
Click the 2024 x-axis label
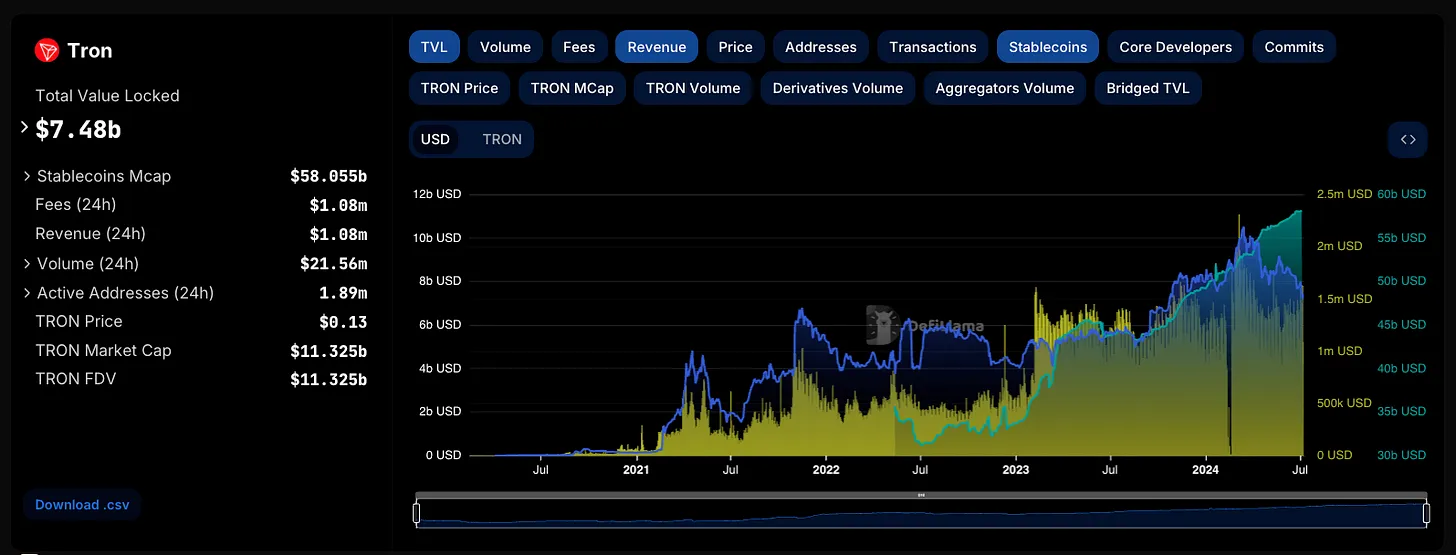[x=1205, y=469]
